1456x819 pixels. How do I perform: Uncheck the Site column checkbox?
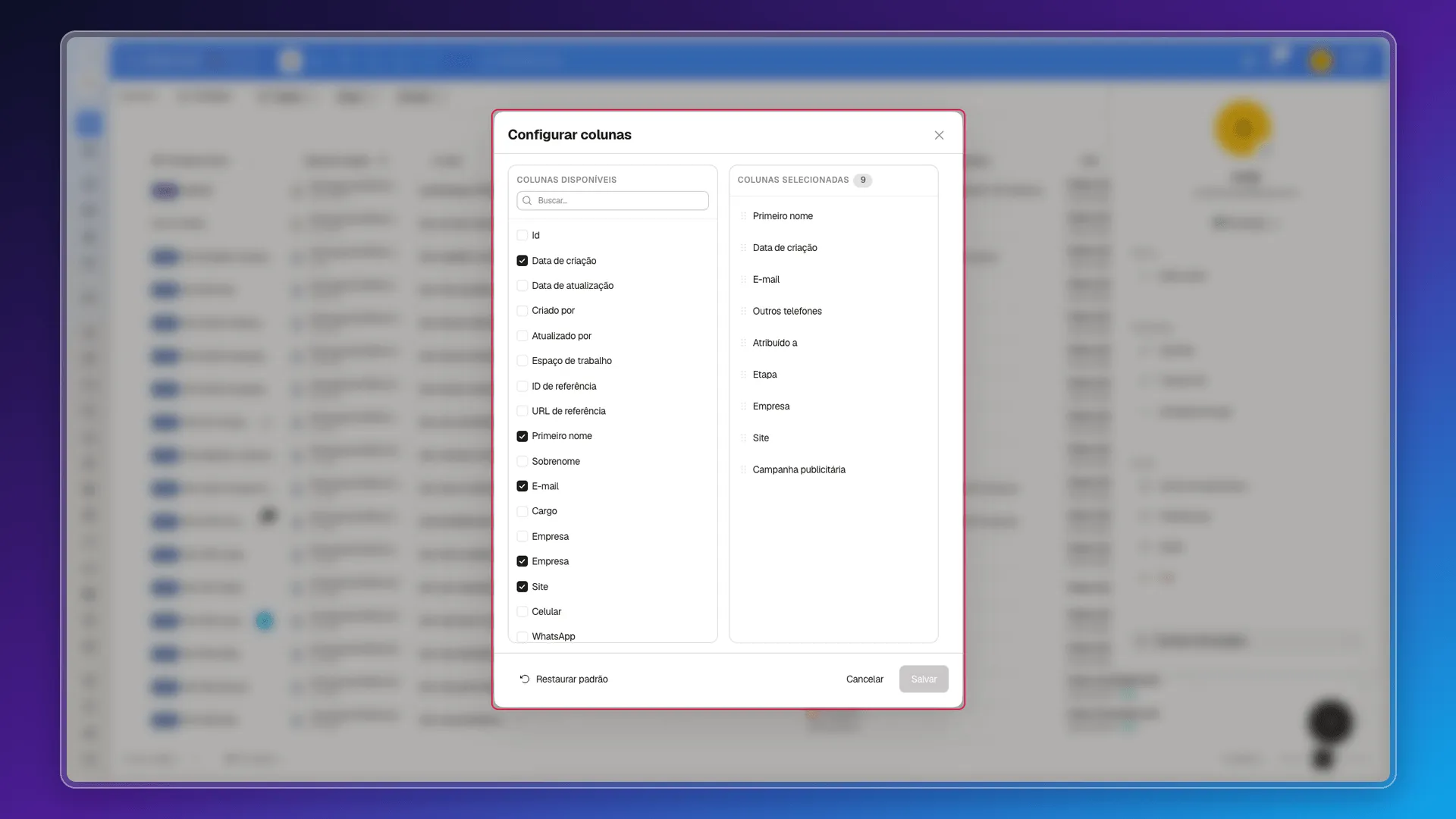(522, 587)
